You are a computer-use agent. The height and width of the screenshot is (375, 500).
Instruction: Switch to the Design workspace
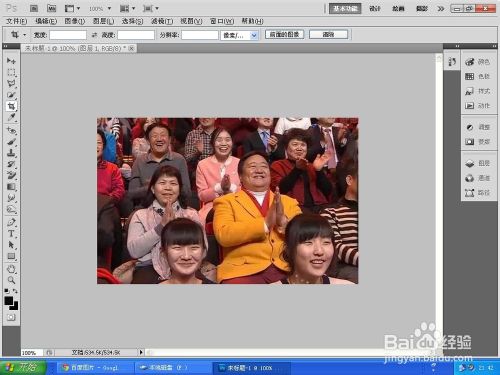[x=375, y=9]
